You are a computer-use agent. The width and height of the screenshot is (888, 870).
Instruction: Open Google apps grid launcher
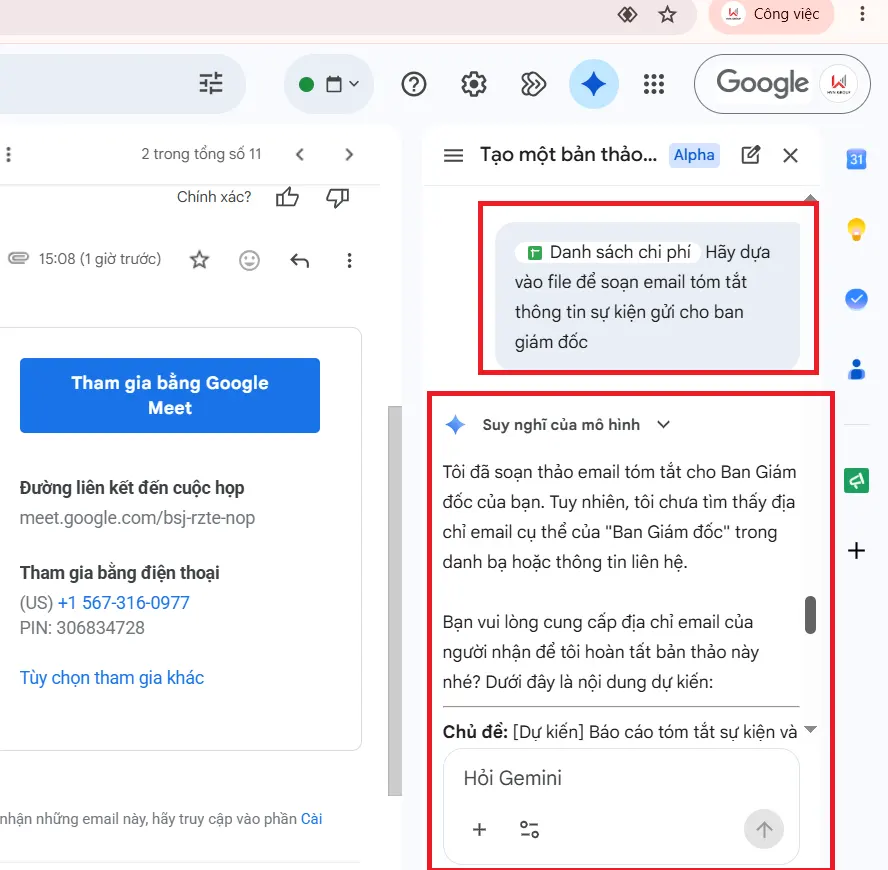pos(654,84)
